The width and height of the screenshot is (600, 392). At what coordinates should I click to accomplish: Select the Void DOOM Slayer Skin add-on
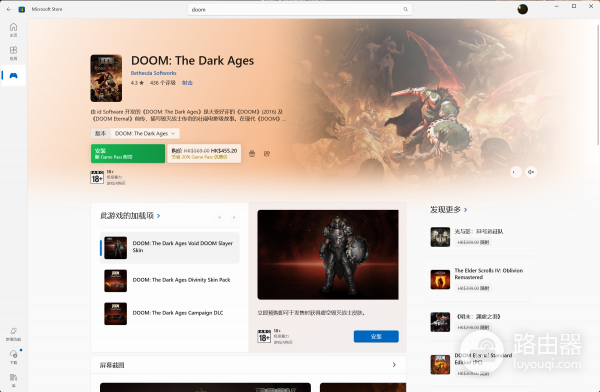pos(170,248)
